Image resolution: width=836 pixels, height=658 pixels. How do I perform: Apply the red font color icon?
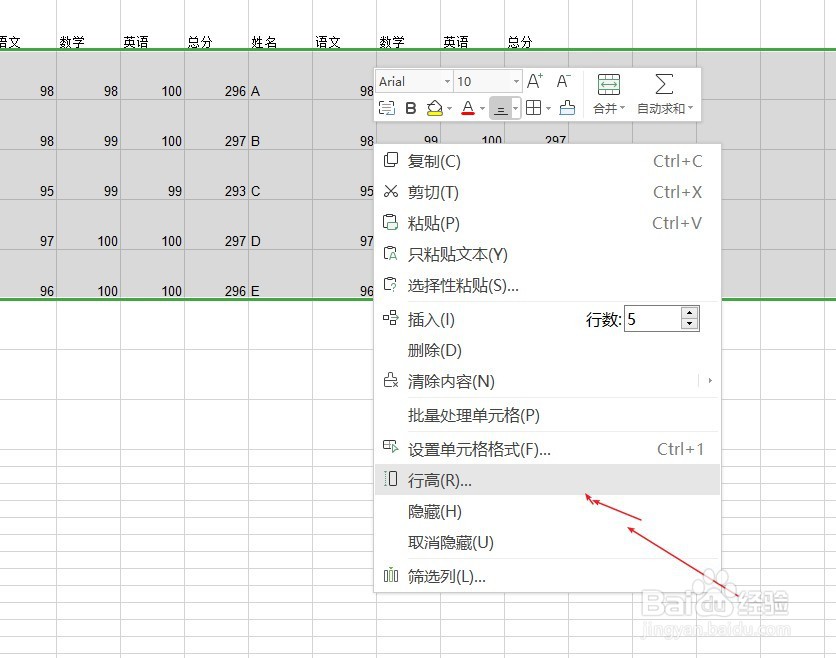coord(466,107)
